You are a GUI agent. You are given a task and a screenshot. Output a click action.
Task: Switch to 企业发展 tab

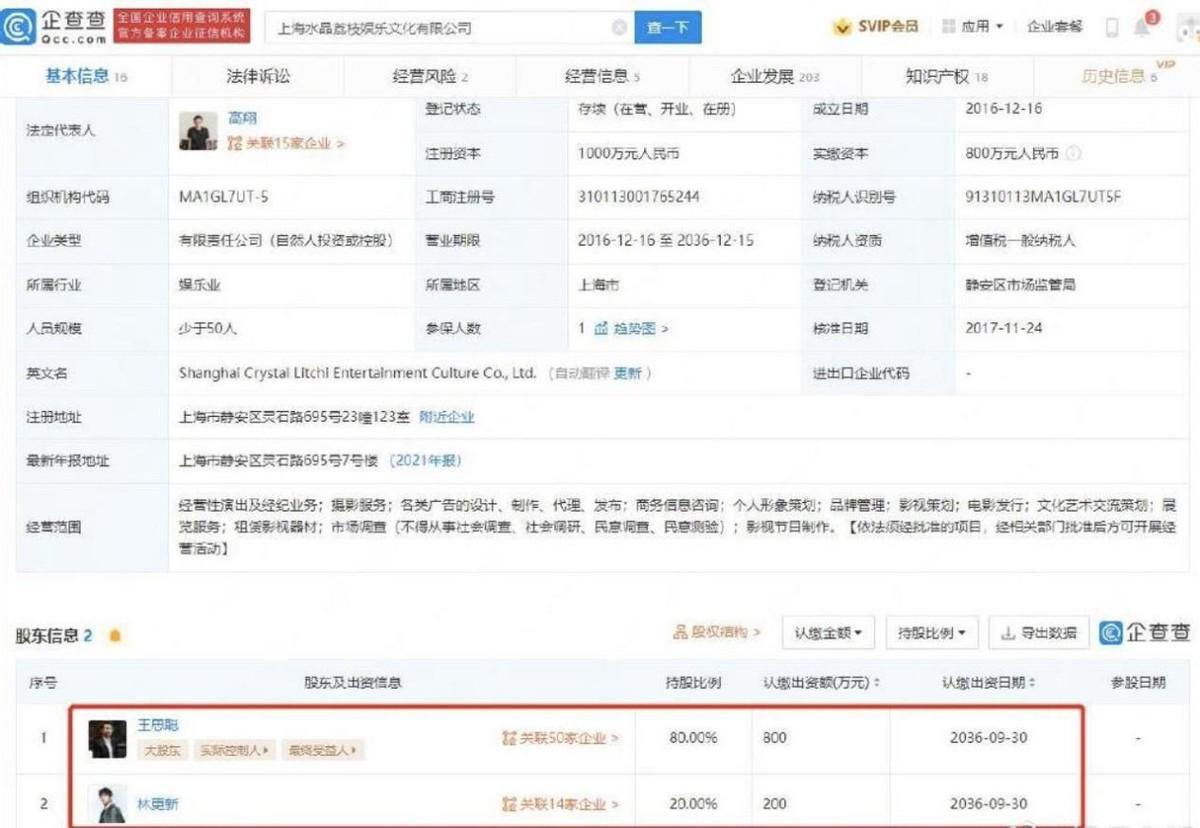pyautogui.click(x=774, y=76)
